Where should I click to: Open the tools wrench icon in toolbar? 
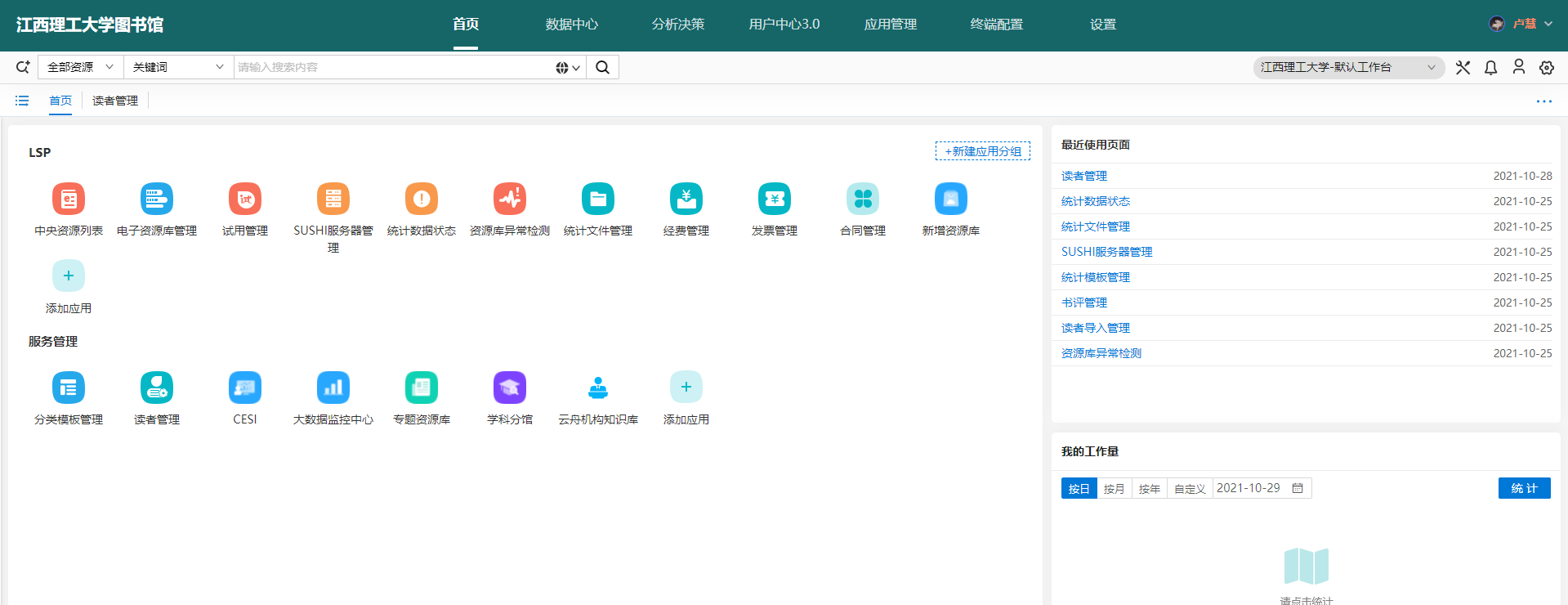1463,68
